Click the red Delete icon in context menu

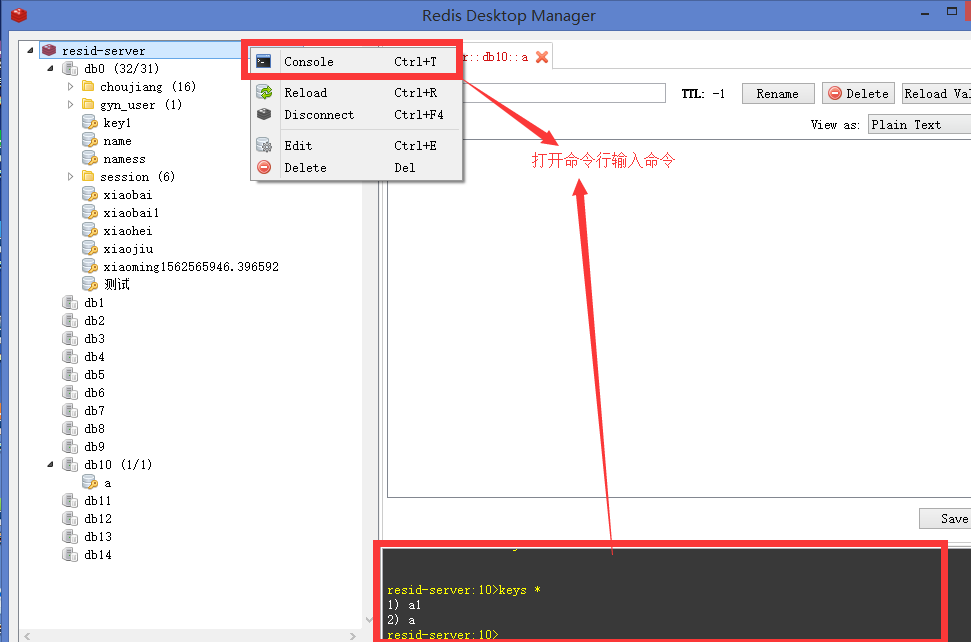(264, 167)
